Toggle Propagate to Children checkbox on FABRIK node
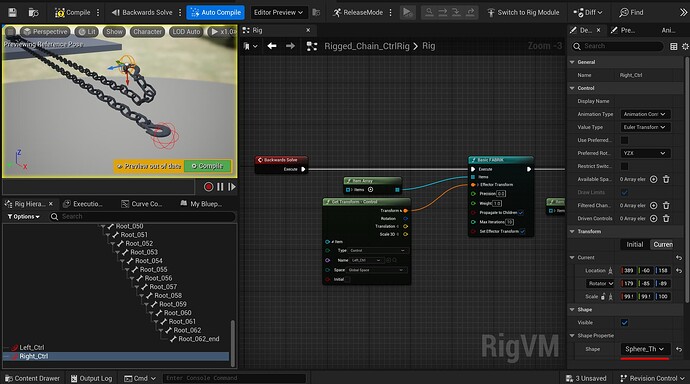The width and height of the screenshot is (690, 384). 521,212
